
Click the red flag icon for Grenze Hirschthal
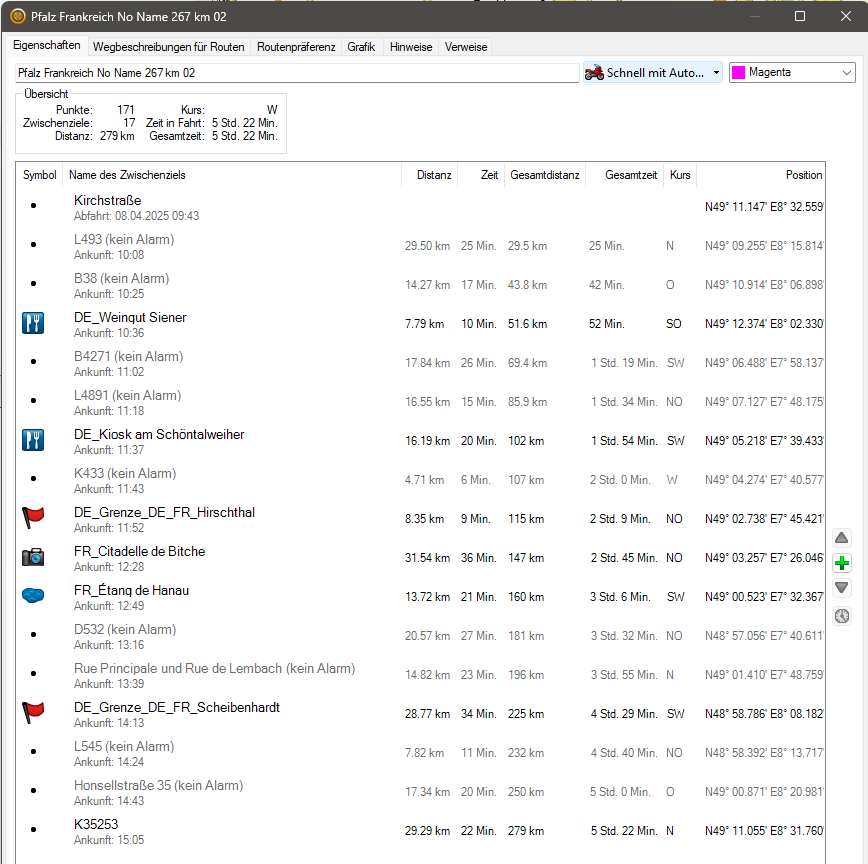[x=33, y=518]
